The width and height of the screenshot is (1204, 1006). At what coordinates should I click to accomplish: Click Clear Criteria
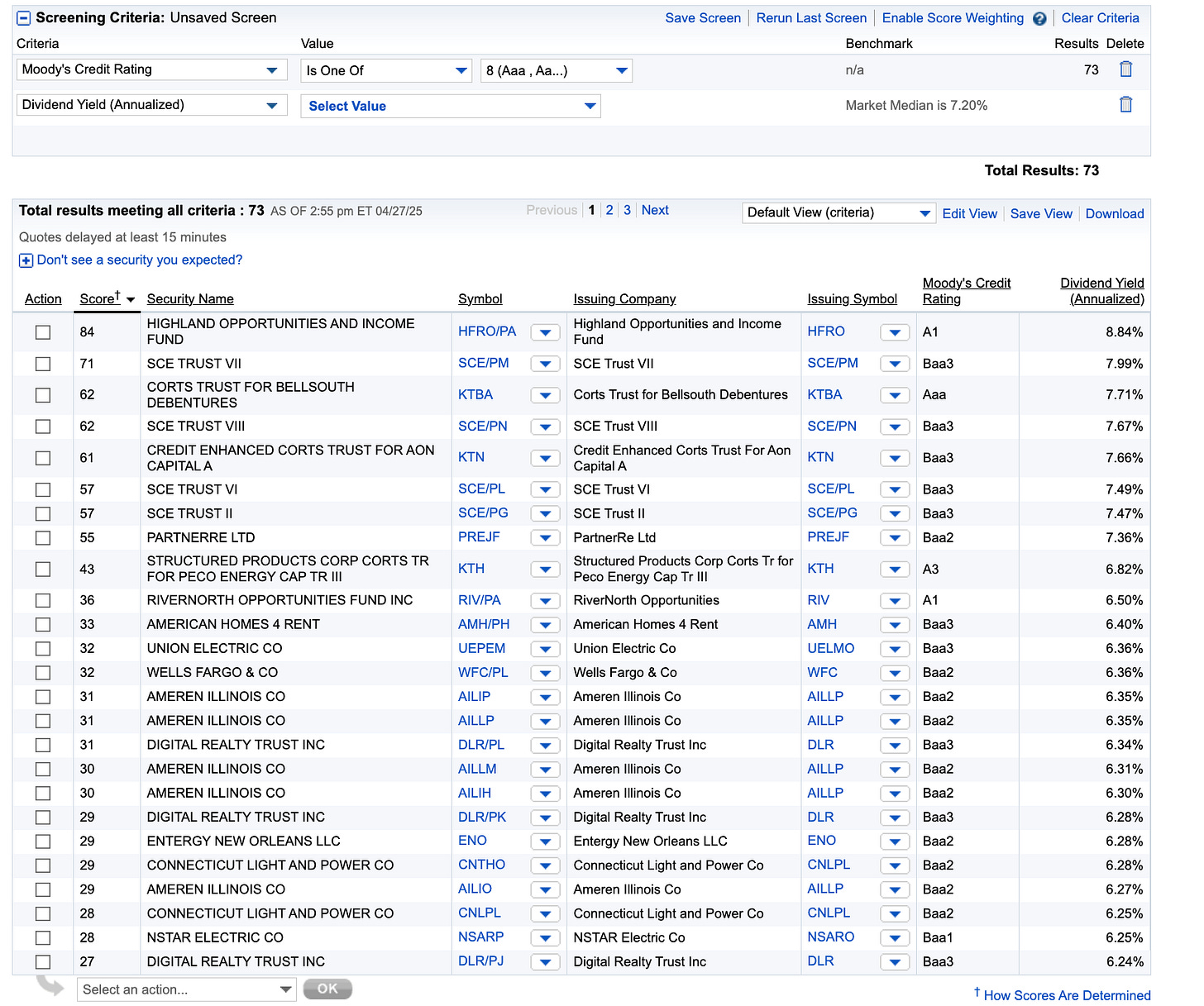[x=1100, y=18]
